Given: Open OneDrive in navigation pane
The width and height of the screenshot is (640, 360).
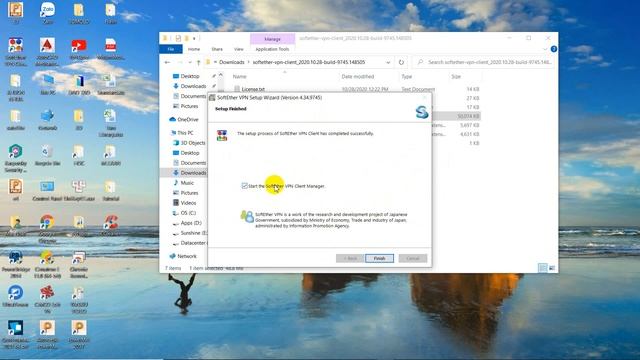Looking at the screenshot, I should click(187, 120).
